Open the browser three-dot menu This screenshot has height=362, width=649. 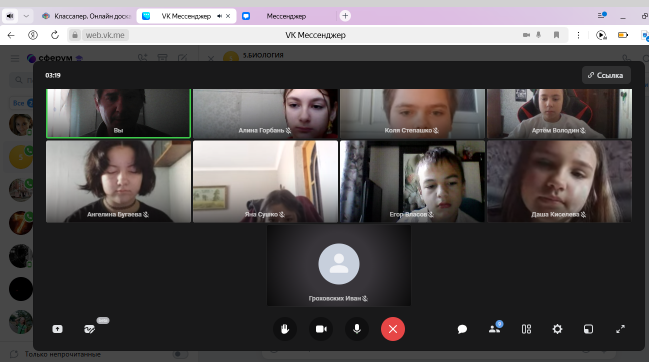point(578,35)
